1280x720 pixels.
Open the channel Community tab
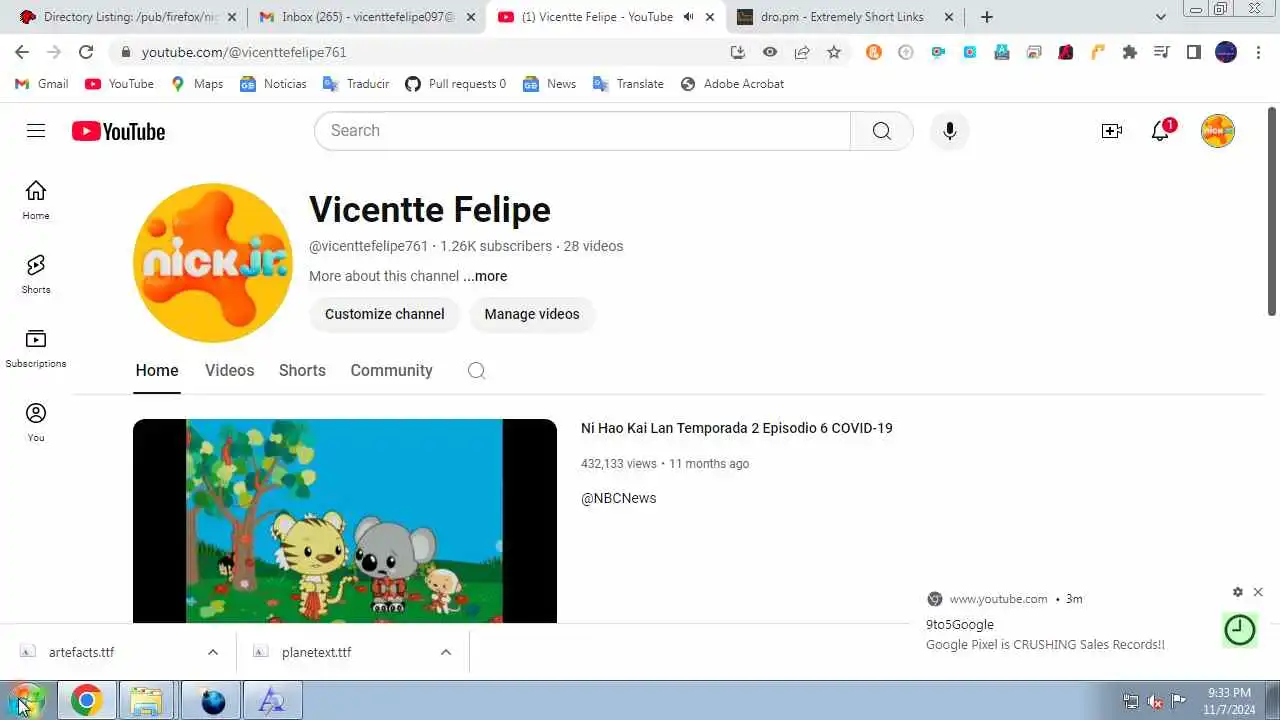(x=391, y=370)
